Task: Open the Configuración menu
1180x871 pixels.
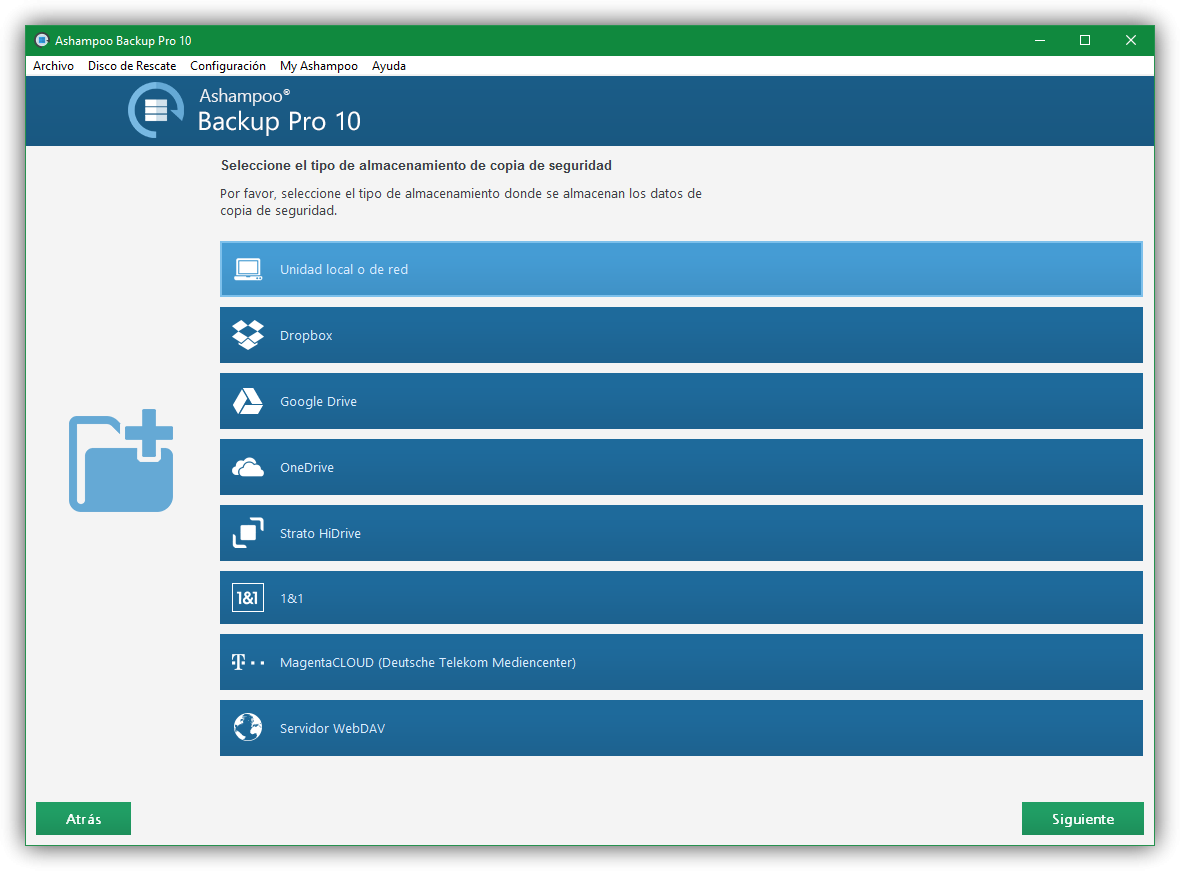Action: [227, 66]
